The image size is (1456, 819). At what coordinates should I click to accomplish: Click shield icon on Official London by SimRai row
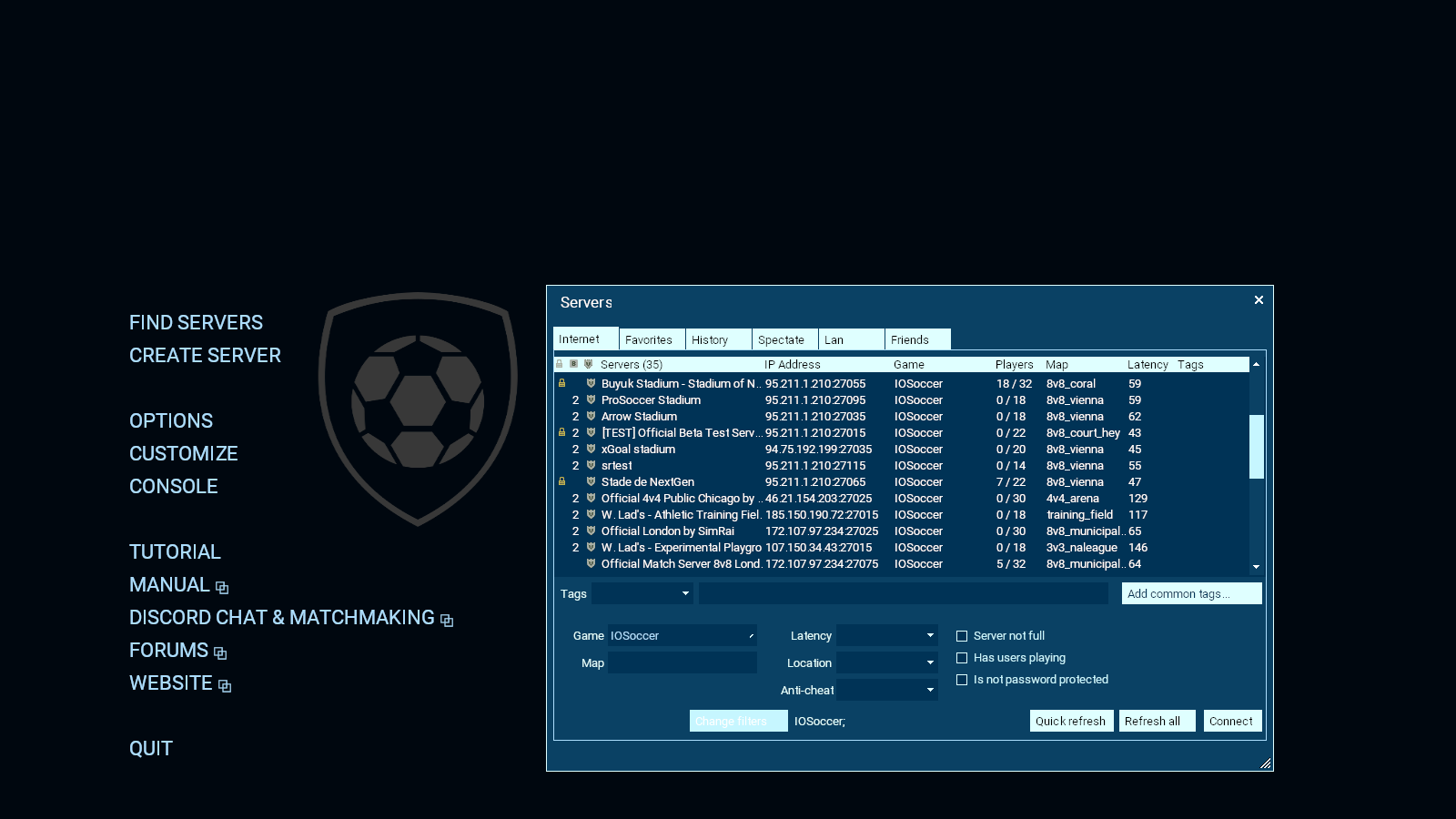tap(591, 531)
